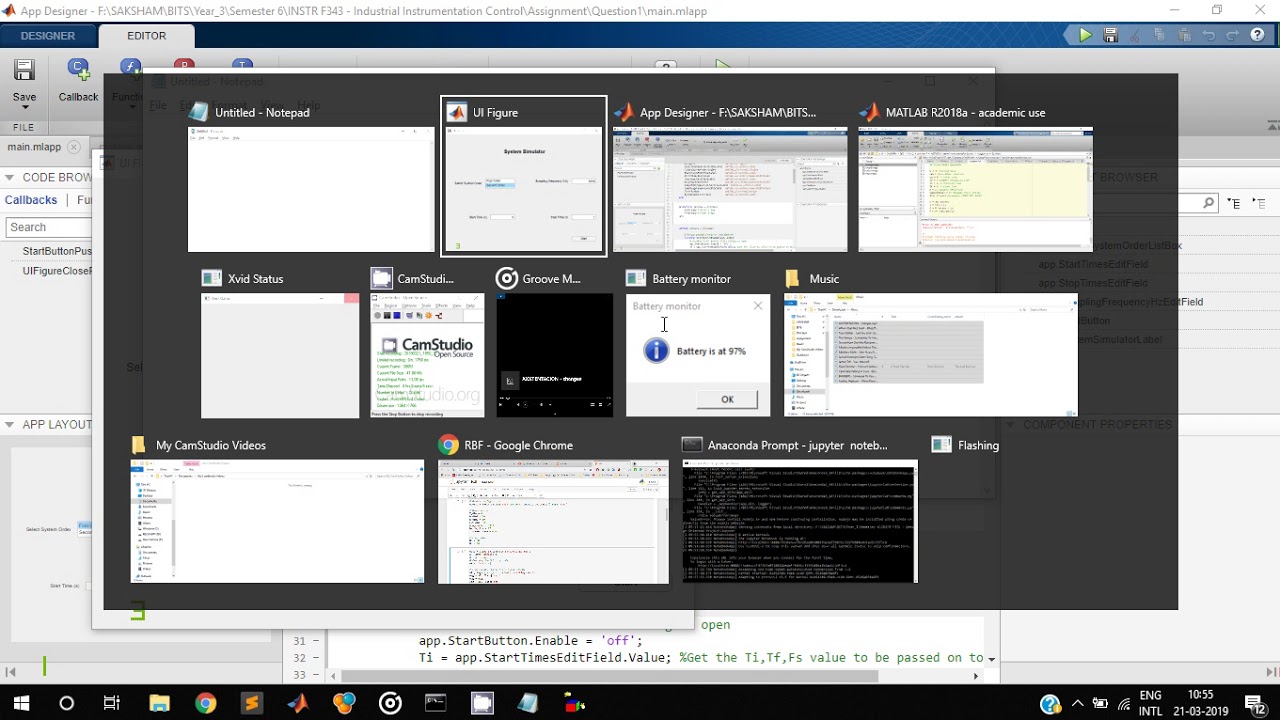The width and height of the screenshot is (1280, 720).
Task: Open Cortana search circle on taskbar
Action: tap(66, 703)
